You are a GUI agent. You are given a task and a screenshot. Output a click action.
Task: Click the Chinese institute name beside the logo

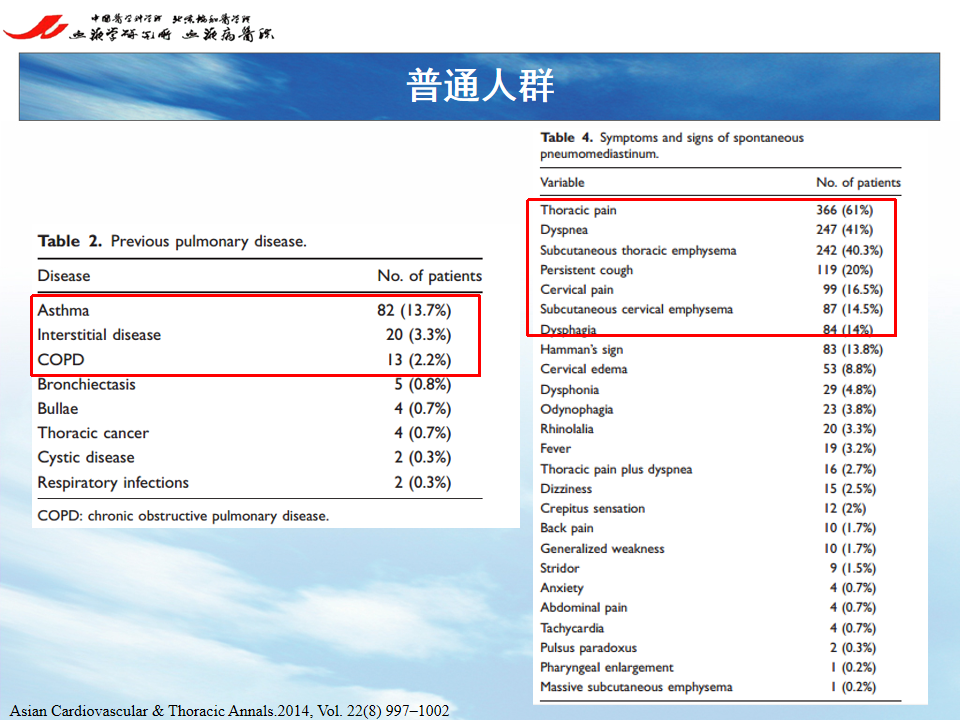(171, 28)
